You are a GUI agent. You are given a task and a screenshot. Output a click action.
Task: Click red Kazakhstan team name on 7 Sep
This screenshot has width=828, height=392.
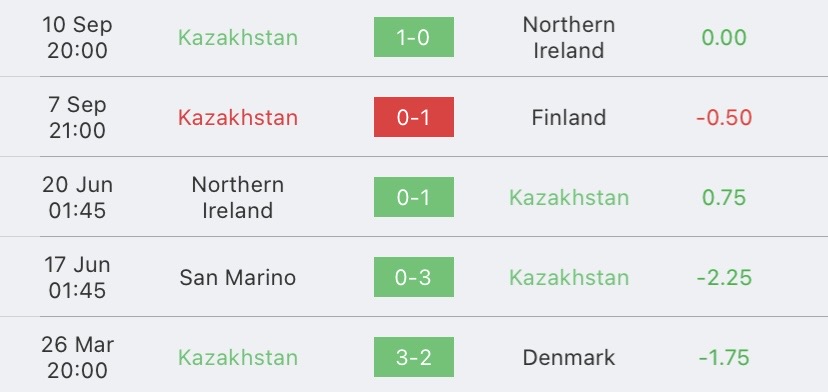point(238,117)
